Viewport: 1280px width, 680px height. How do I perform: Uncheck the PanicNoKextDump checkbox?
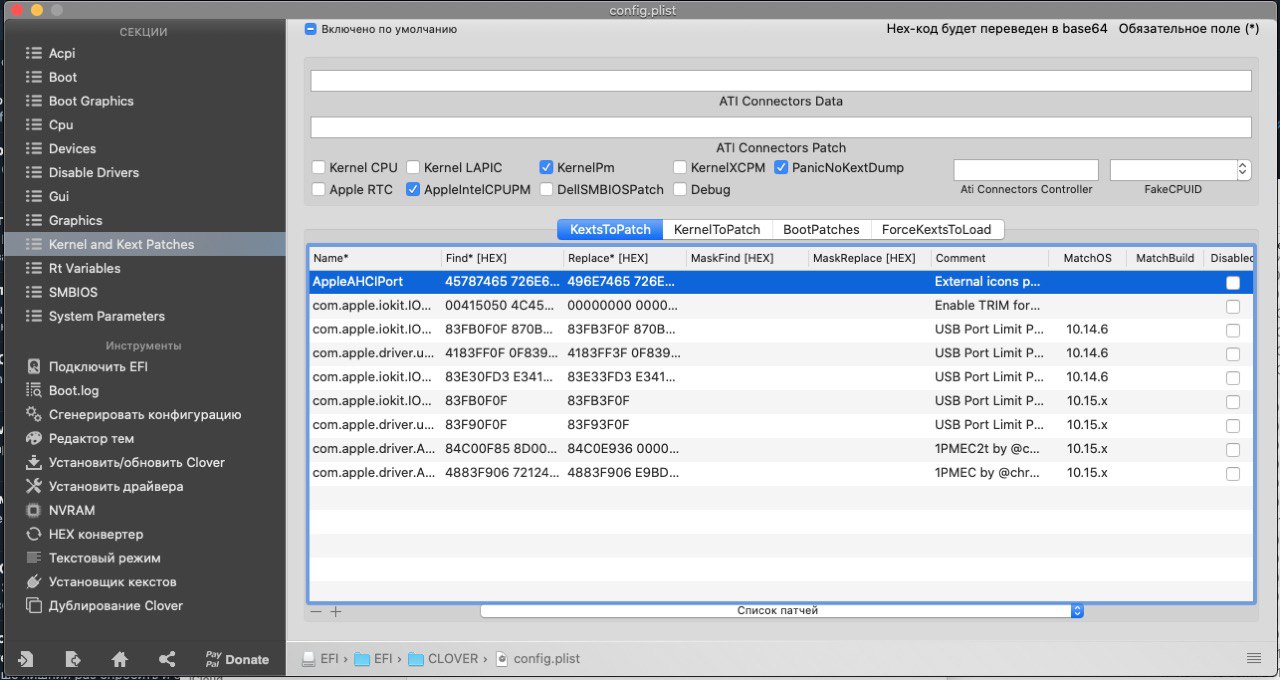[x=782, y=168]
